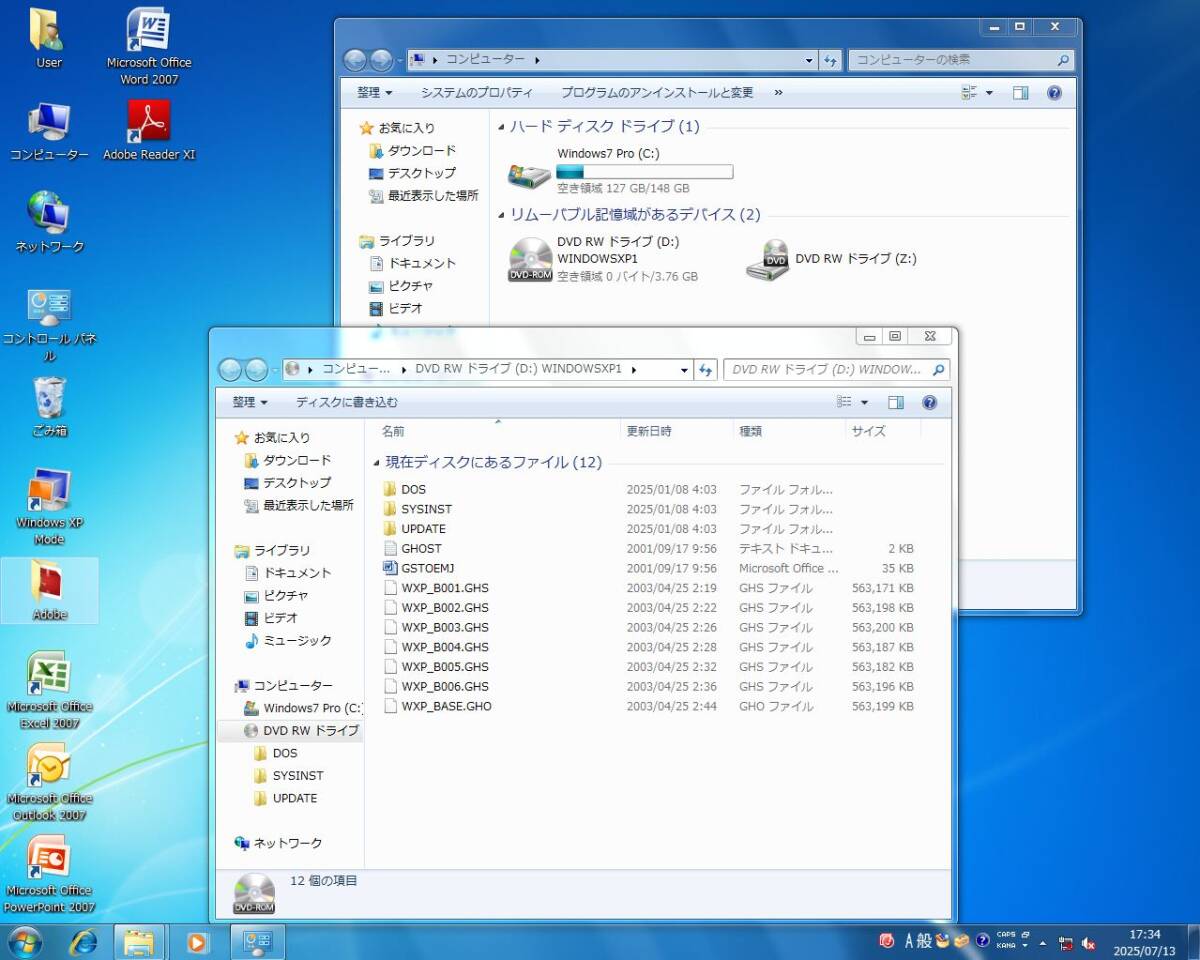Viewport: 1200px width, 960px height.
Task: Select the UPDATE folder in file list
Action: tap(648, 528)
